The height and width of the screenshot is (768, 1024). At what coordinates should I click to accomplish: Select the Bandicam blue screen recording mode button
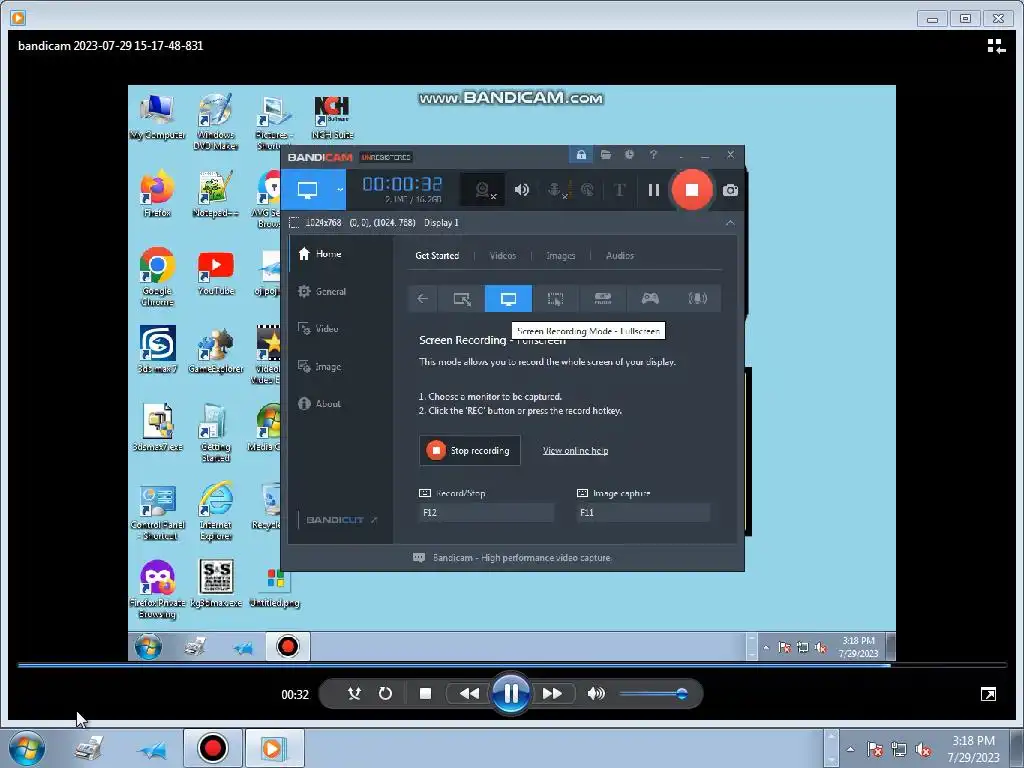coord(308,190)
